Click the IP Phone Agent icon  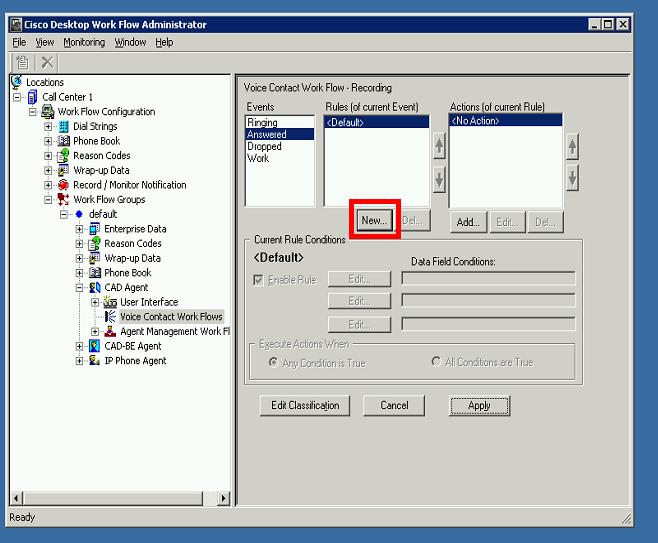(x=95, y=360)
